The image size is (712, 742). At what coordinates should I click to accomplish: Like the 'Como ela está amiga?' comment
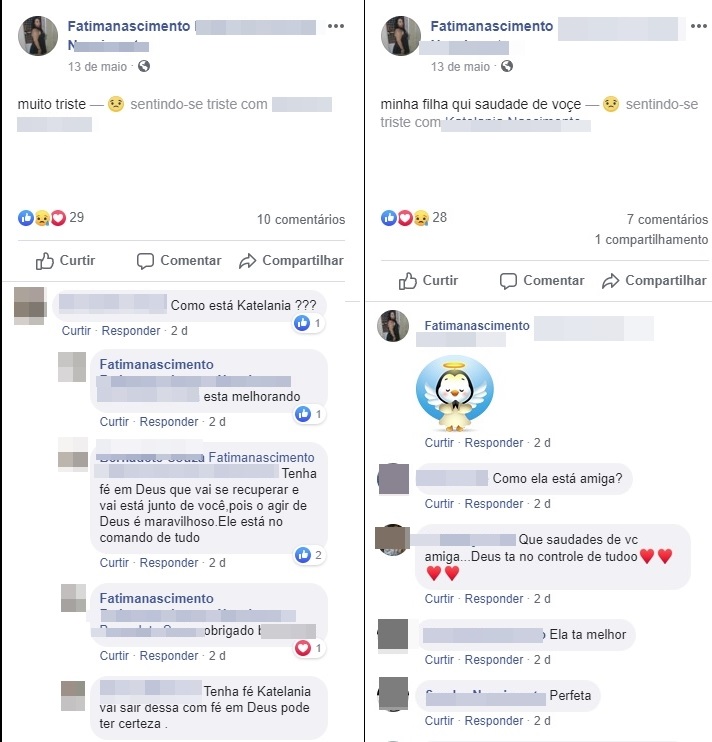tap(439, 504)
